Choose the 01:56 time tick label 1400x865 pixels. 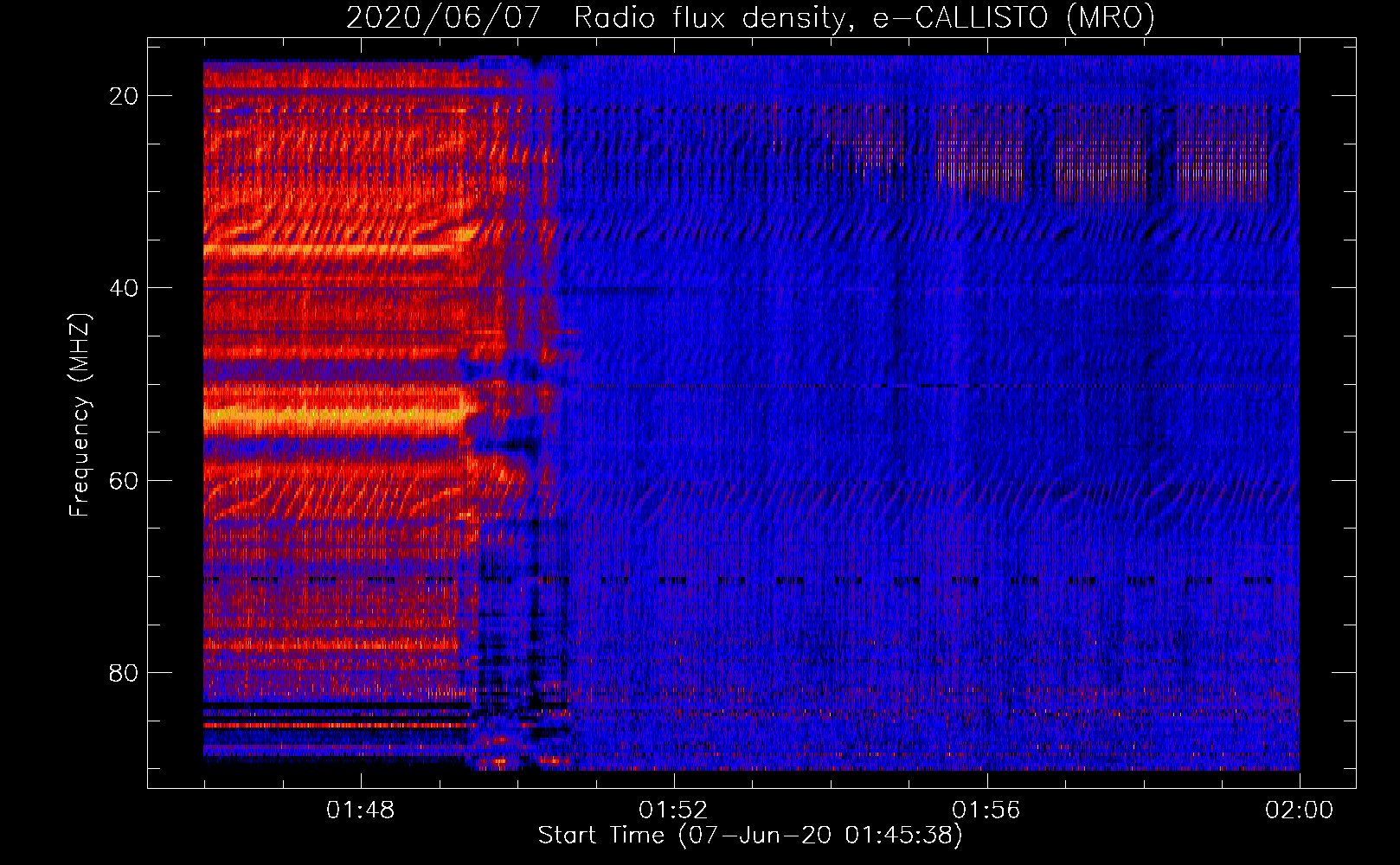point(986,810)
